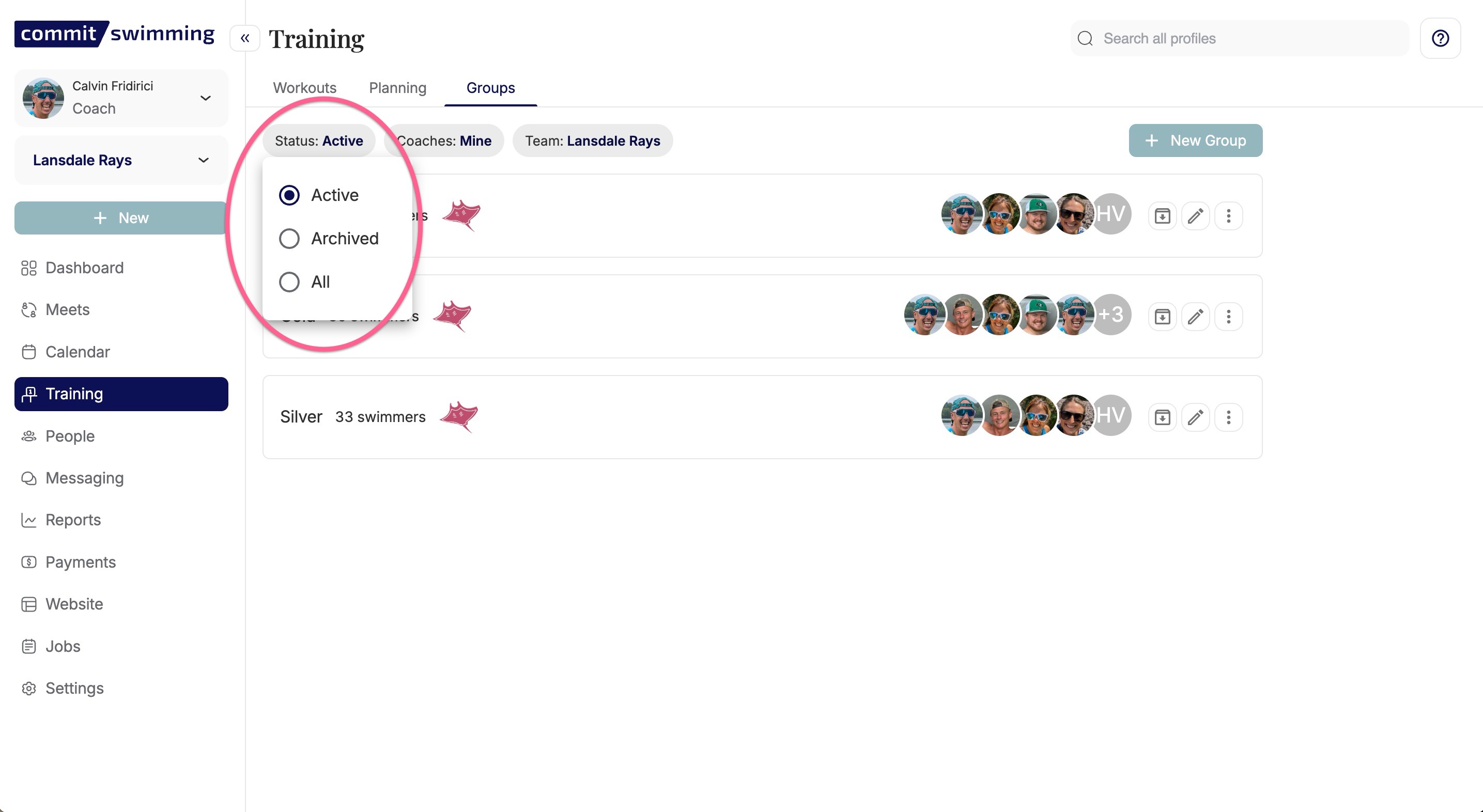Switch to the Workouts tab

(304, 87)
